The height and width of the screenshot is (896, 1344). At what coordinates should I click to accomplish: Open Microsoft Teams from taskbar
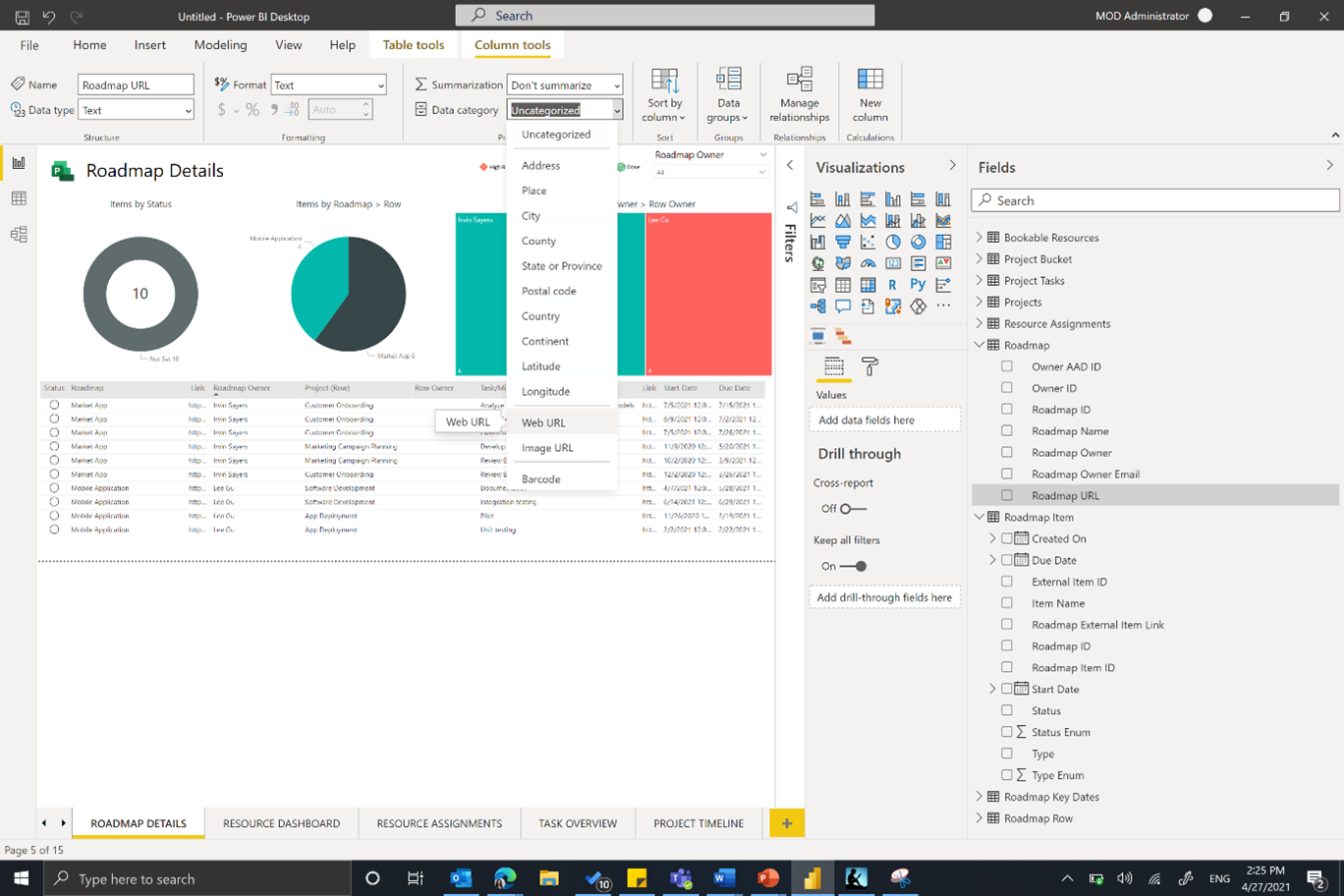(681, 878)
